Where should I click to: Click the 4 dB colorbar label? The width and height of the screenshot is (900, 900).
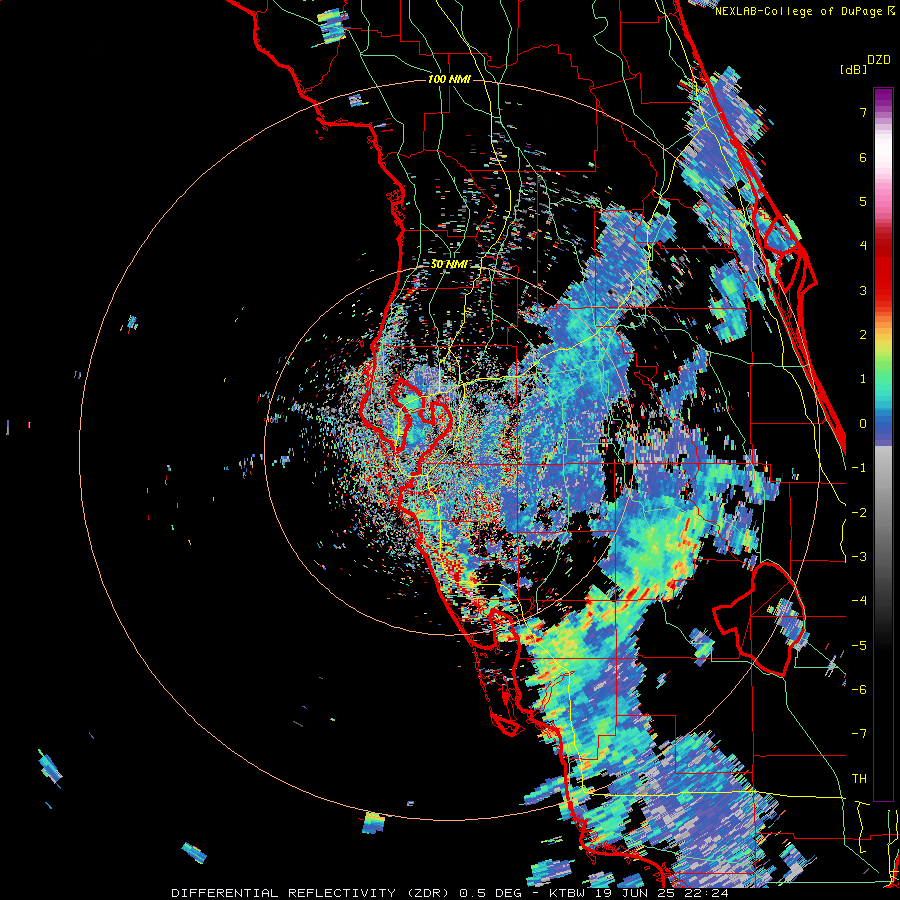(x=863, y=246)
